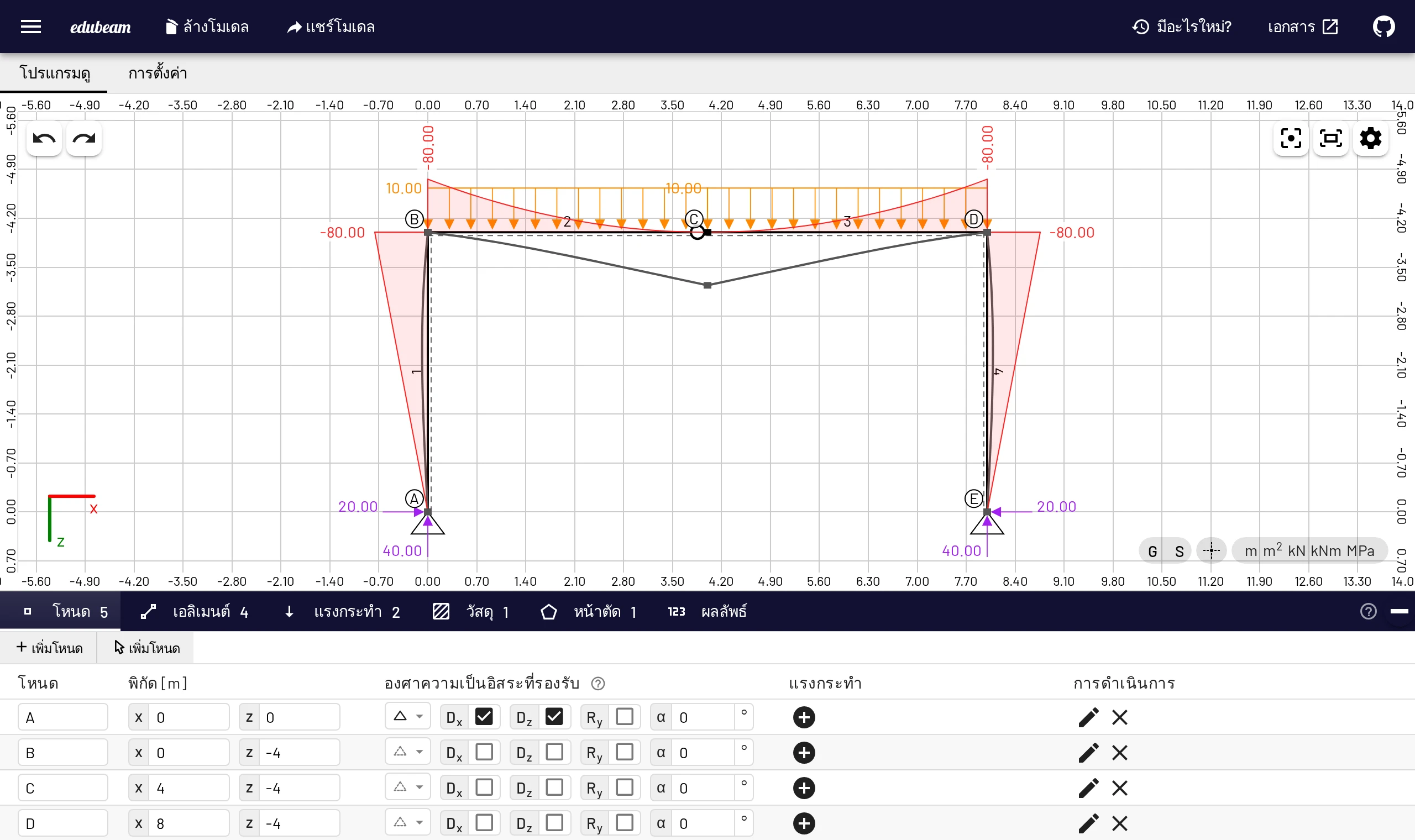Uncheck Dz for node A
The image size is (1415, 840).
point(553,717)
